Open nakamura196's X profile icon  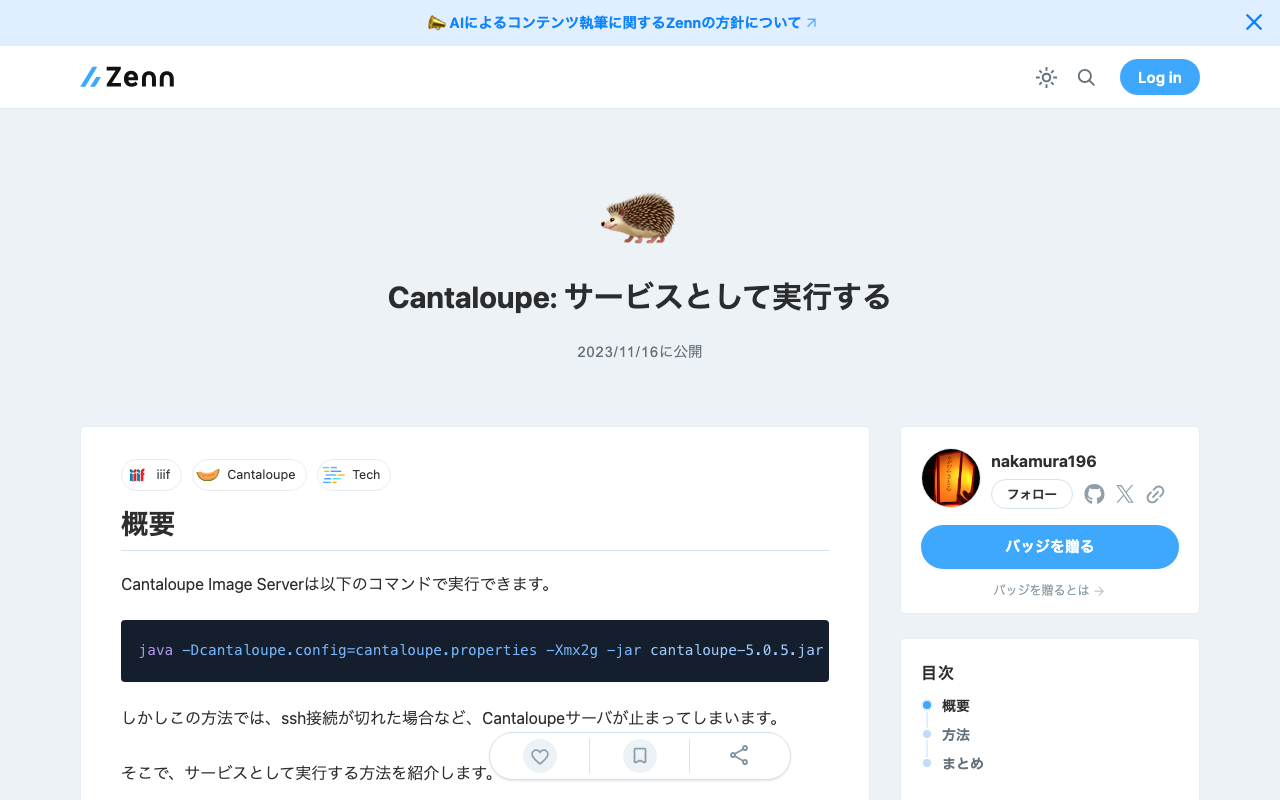1124,494
